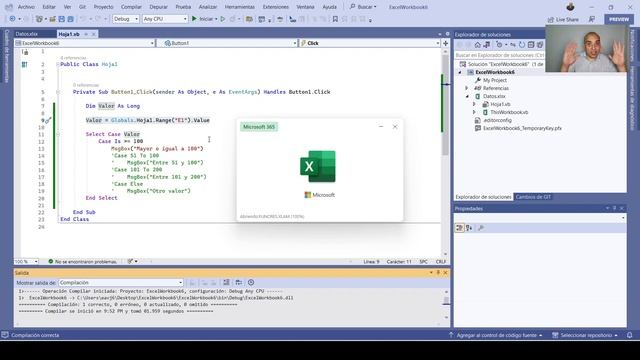640x360 pixels.
Task: Click the Refresh circular arrow in solution explorer
Action: tap(522, 44)
